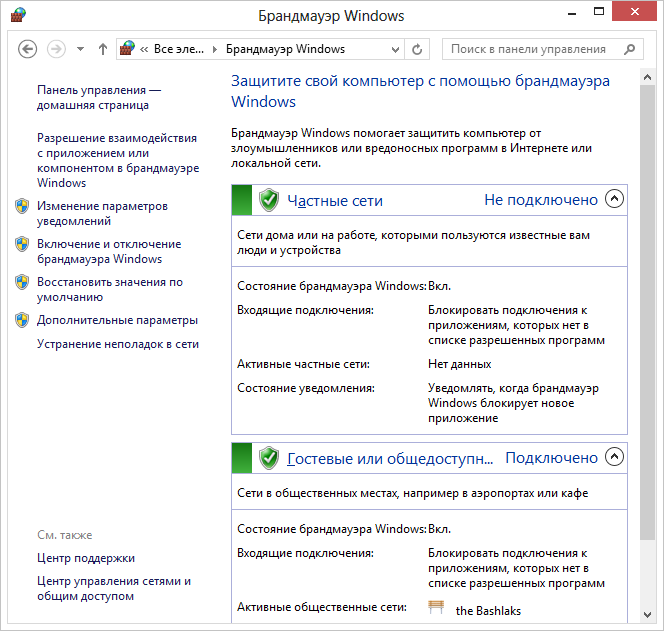
Task: Open "Панель управления — домашняя страница" link
Action: [99, 97]
